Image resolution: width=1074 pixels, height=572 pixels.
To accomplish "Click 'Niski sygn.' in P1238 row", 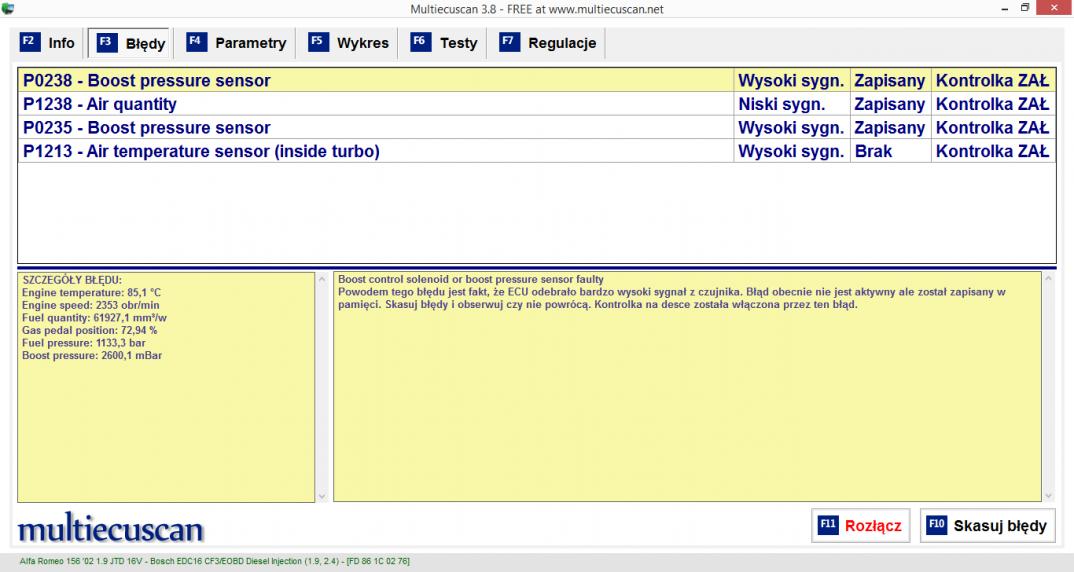I will coord(782,104).
